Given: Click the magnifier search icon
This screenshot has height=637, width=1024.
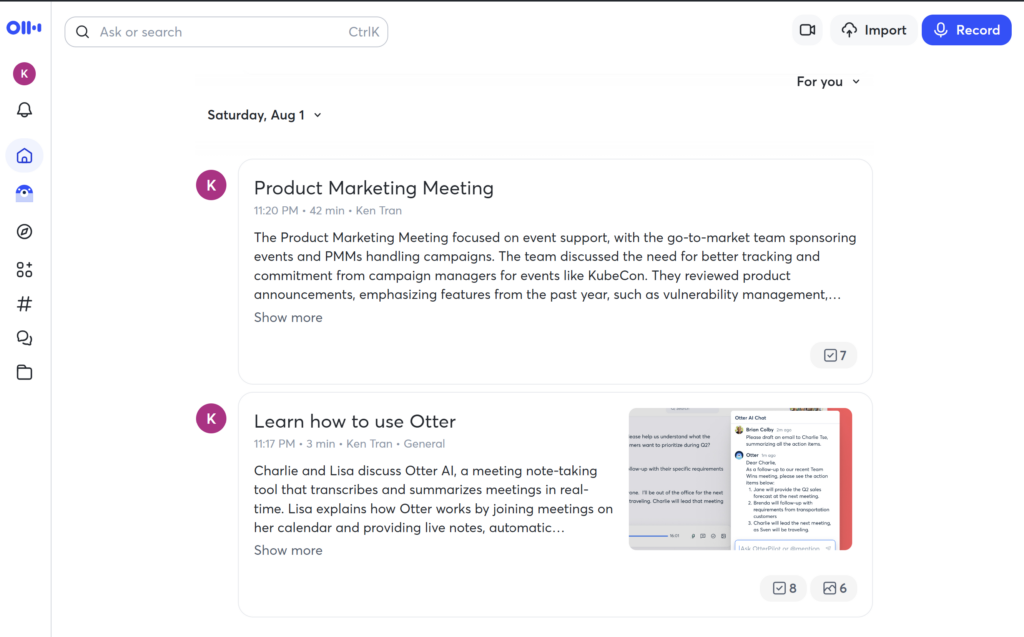Looking at the screenshot, I should pyautogui.click(x=82, y=32).
